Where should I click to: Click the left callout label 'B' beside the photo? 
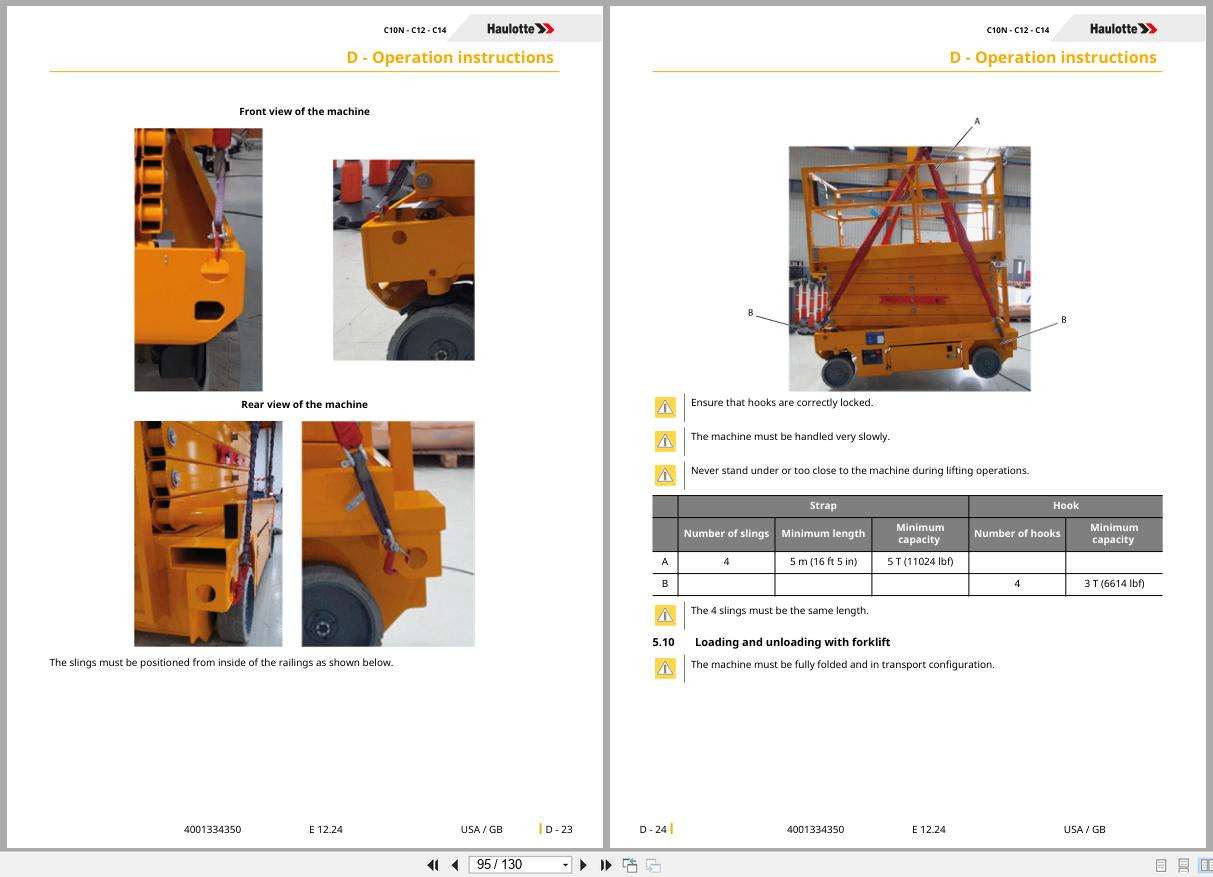[x=750, y=313]
